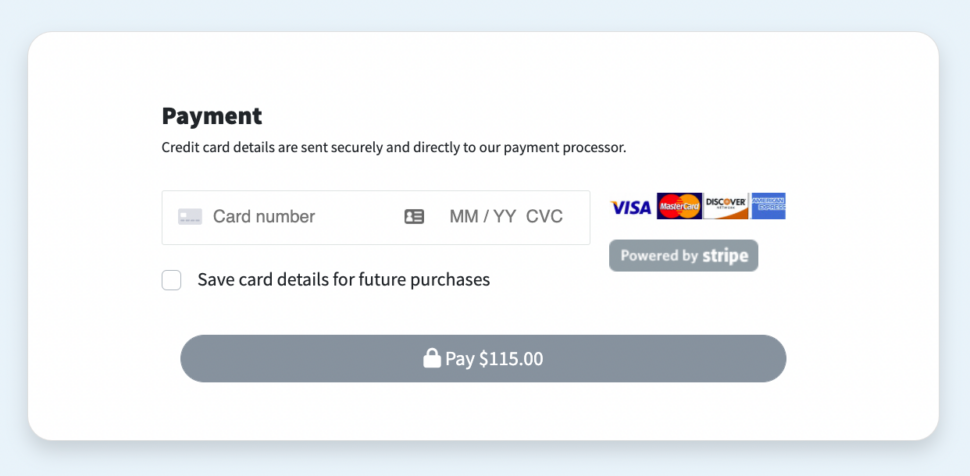The height and width of the screenshot is (476, 970).
Task: Click the CVC card icon before expiry
Action: click(x=414, y=217)
